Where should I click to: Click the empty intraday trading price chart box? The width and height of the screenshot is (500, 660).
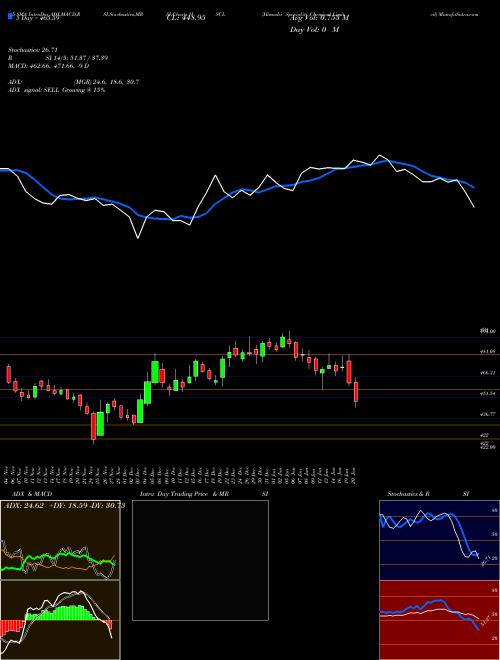click(x=200, y=560)
